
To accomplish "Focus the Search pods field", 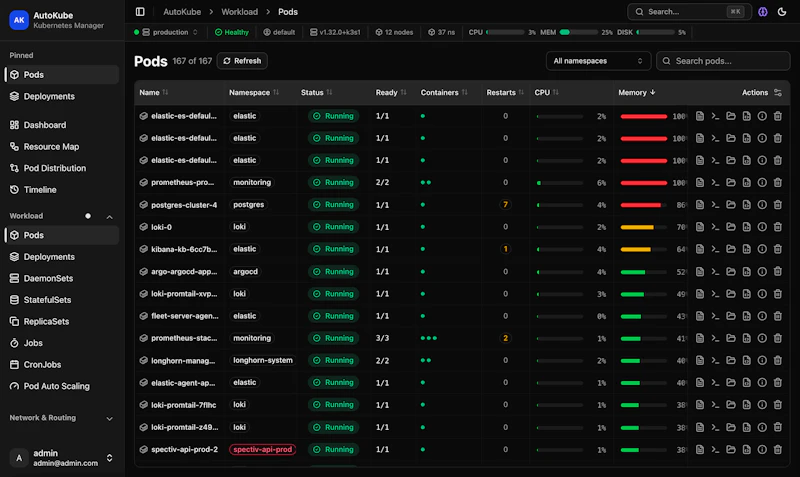I will coord(723,61).
